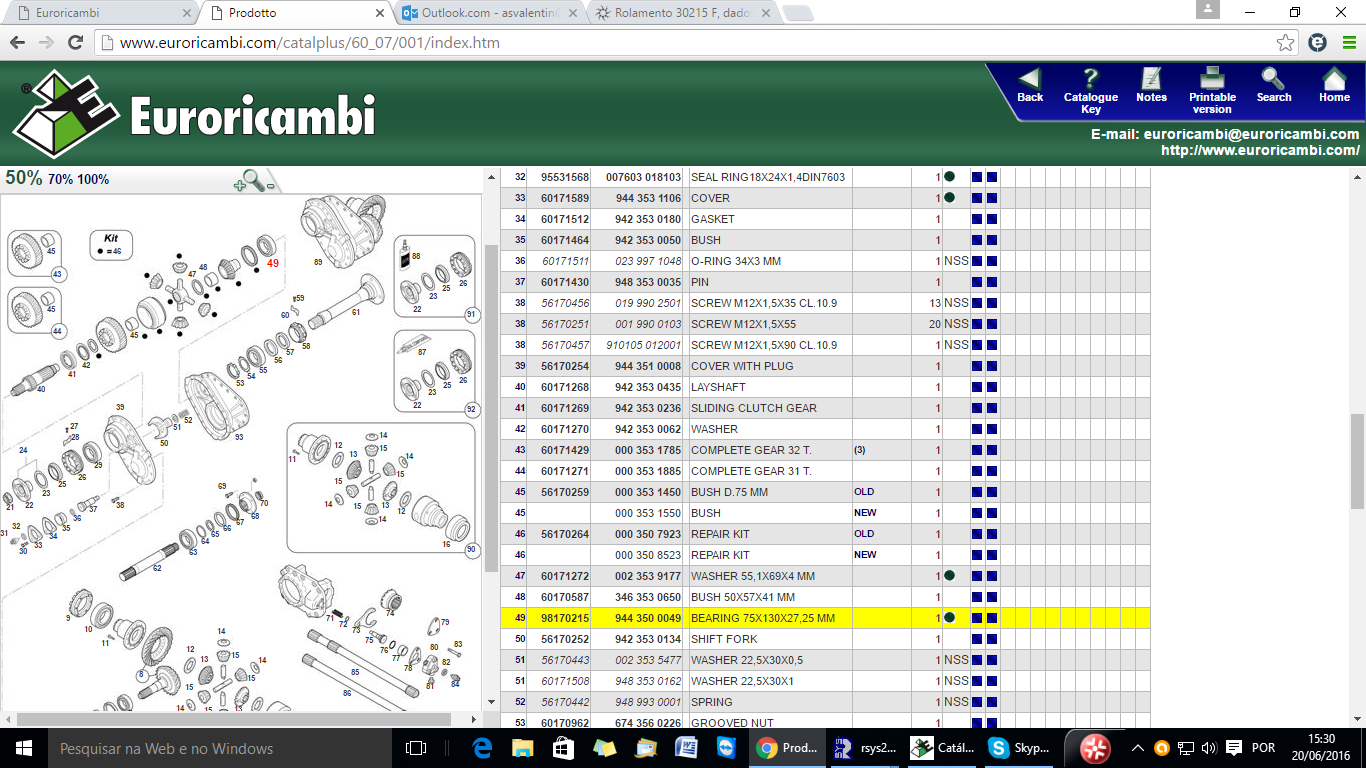Viewport: 1366px width, 768px height.
Task: Reload the page in Chrome
Action: [x=75, y=43]
